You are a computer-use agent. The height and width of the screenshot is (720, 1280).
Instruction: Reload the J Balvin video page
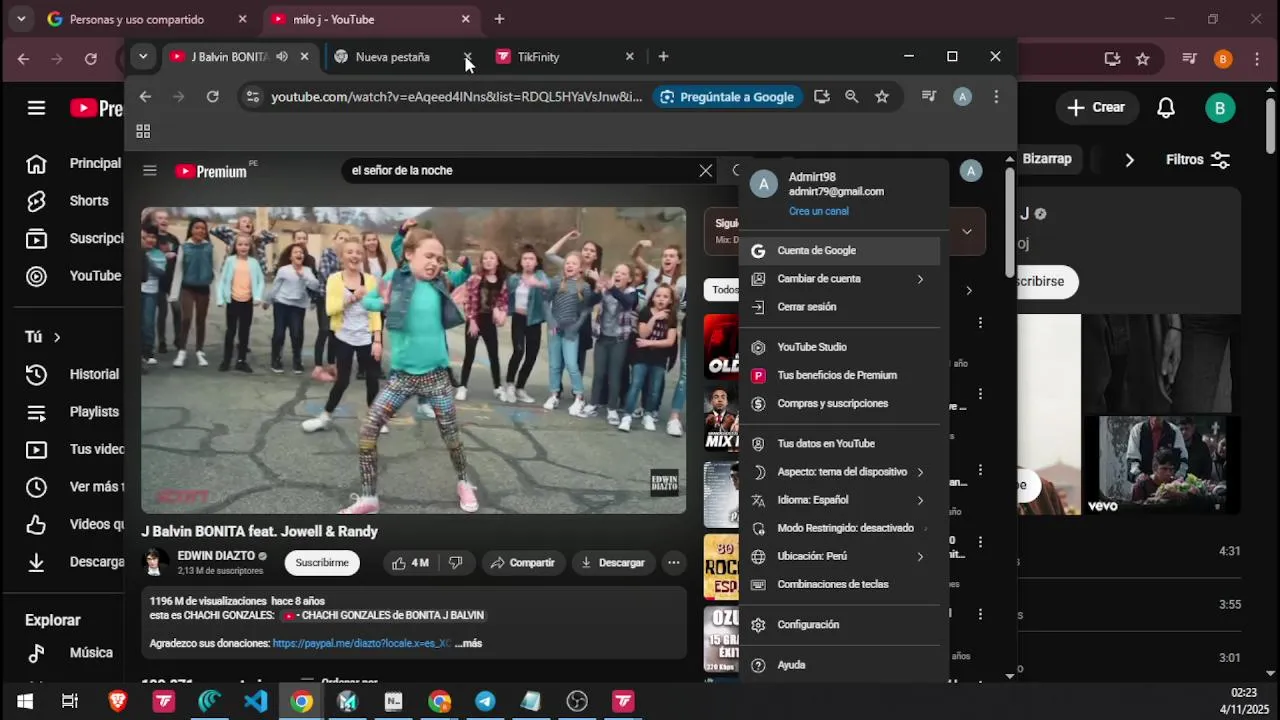(x=212, y=97)
